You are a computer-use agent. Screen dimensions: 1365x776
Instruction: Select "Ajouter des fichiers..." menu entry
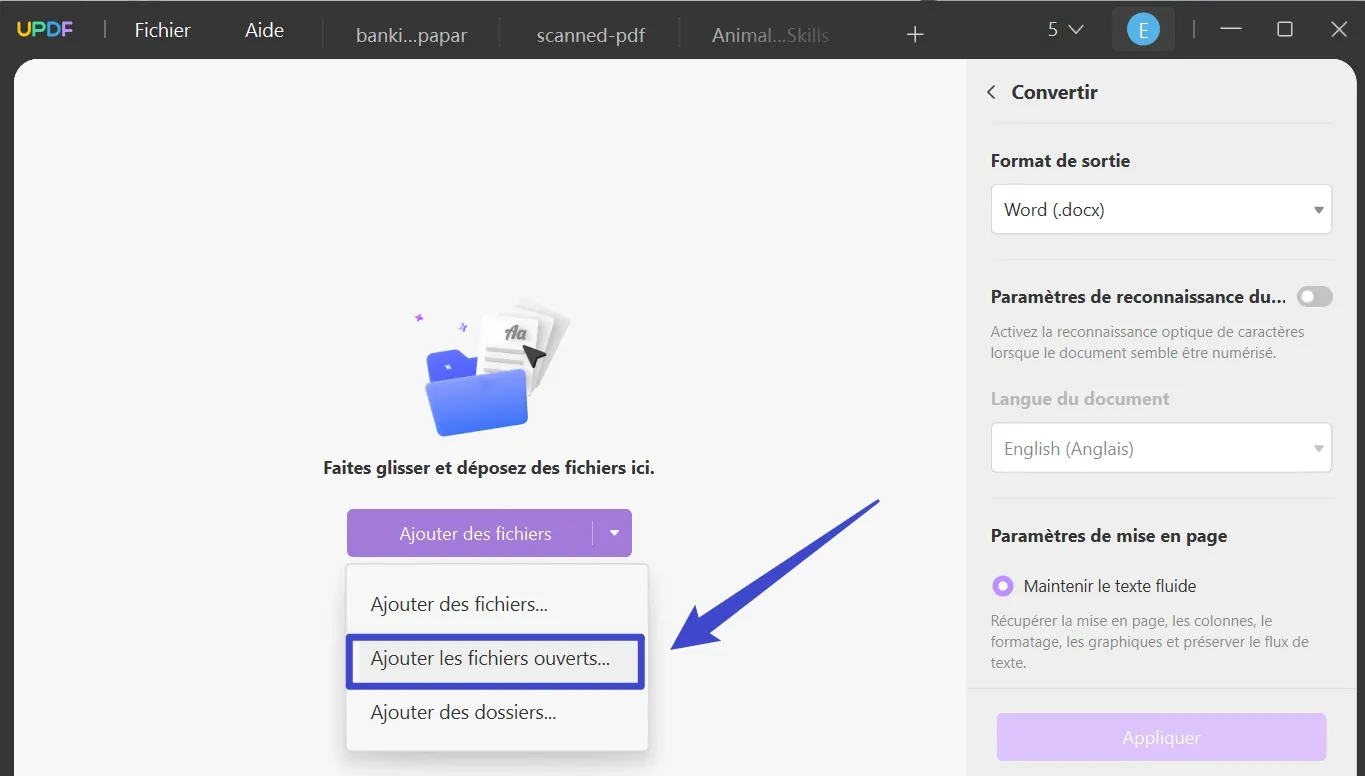(458, 604)
